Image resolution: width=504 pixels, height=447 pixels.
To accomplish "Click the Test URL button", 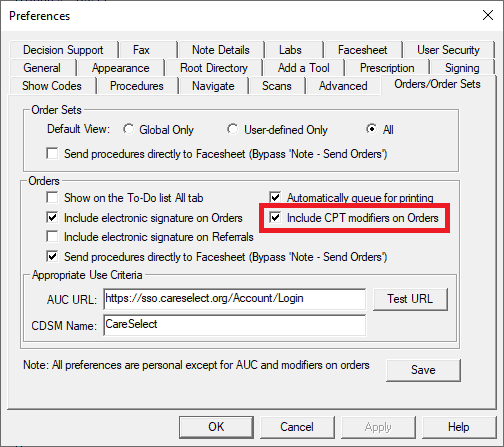I will point(410,299).
